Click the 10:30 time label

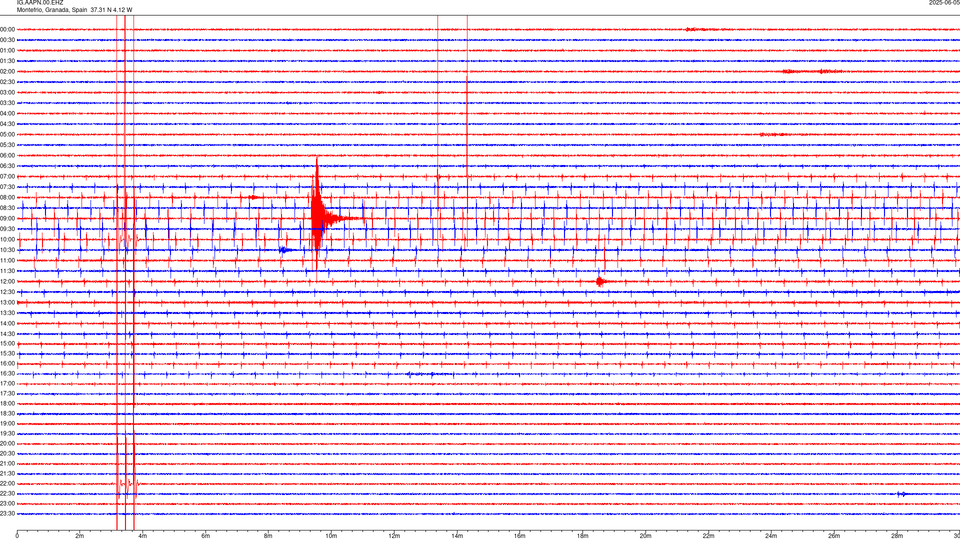pyautogui.click(x=7, y=250)
